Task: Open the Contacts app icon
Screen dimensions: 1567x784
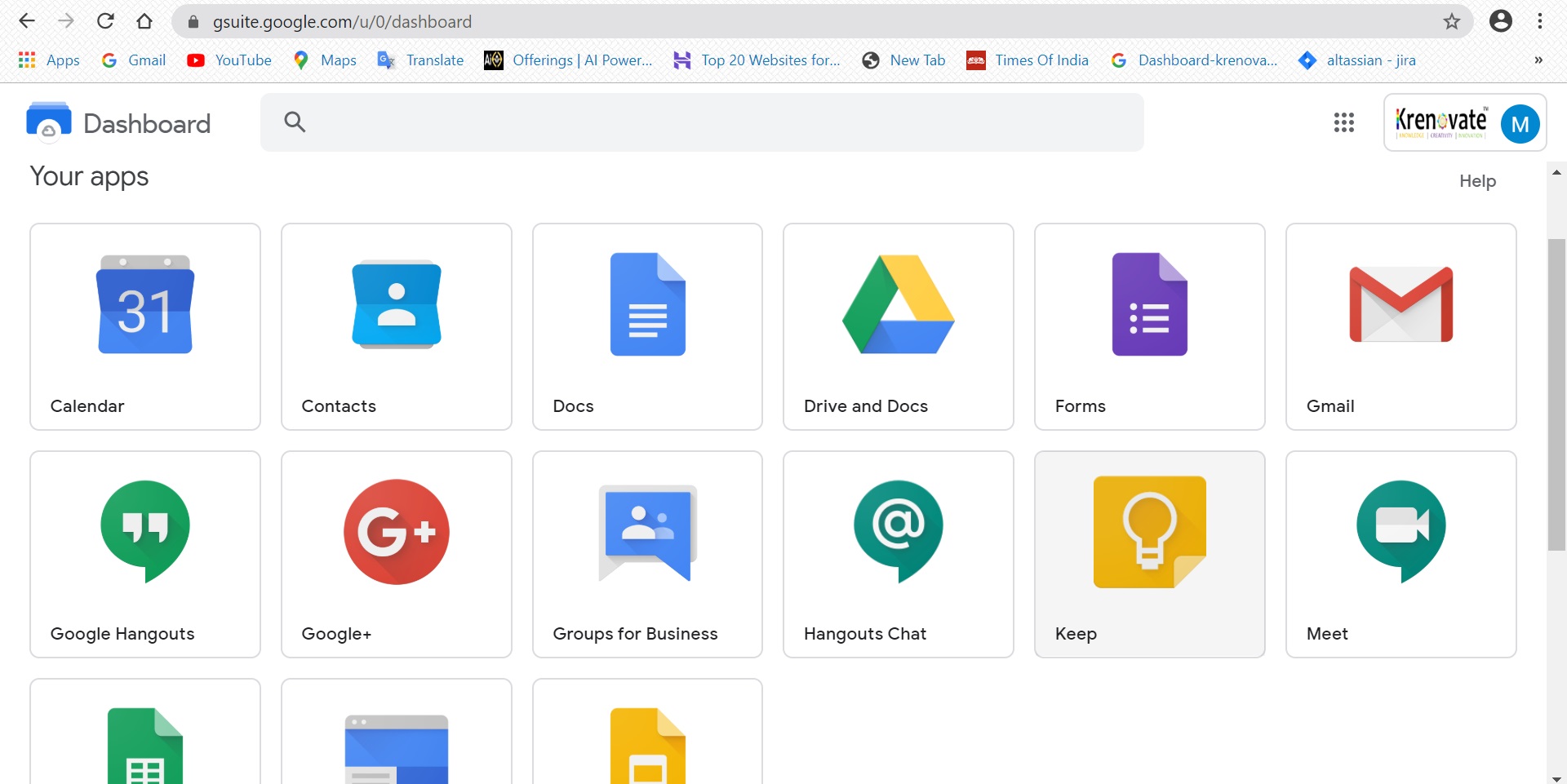Action: point(397,304)
